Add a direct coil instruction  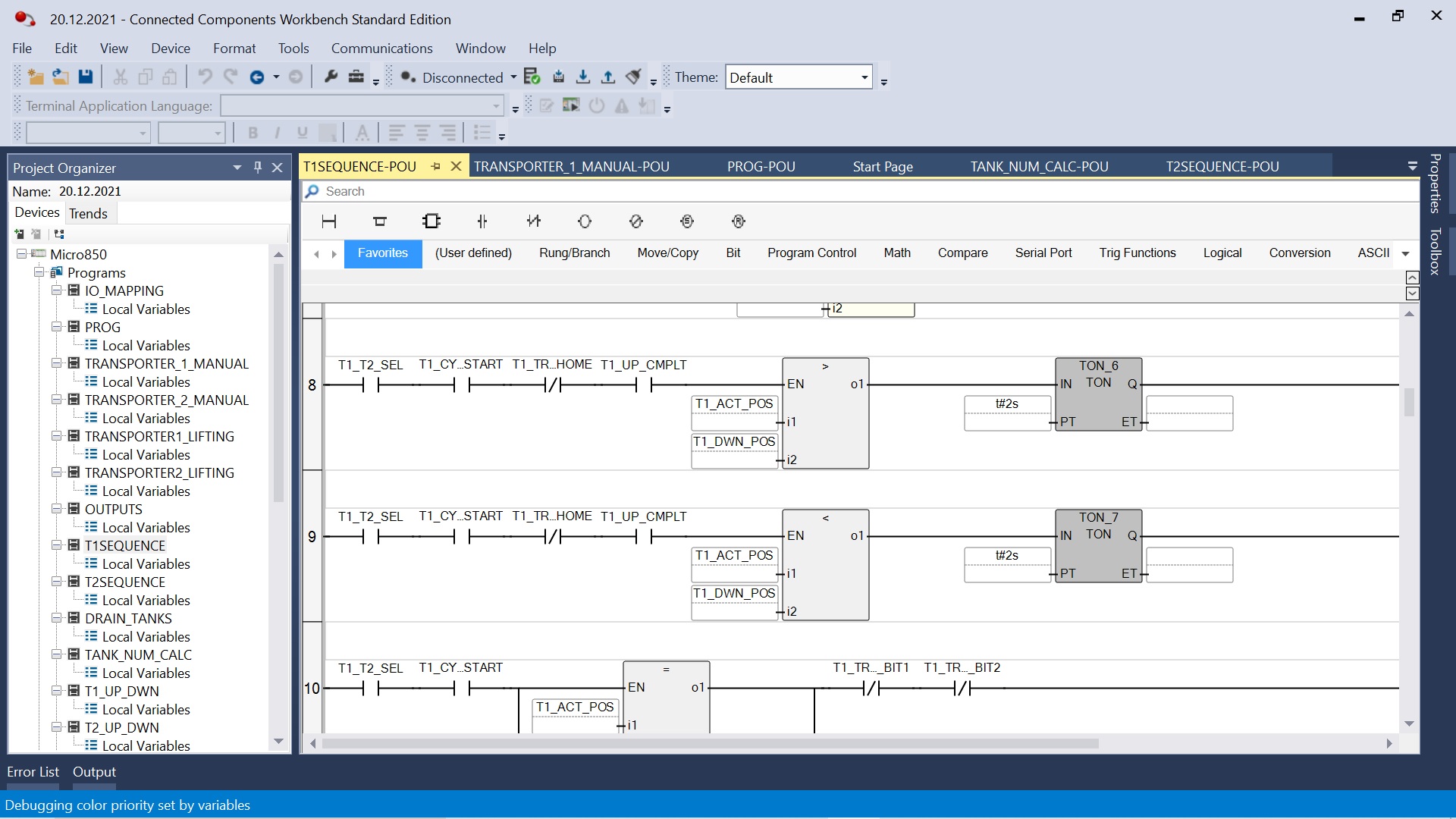pyautogui.click(x=585, y=221)
